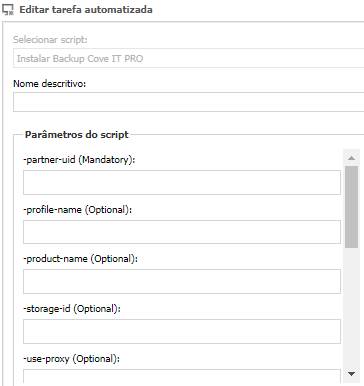The height and width of the screenshot is (386, 364).
Task: Click the Selecionar script label
Action: pyautogui.click(x=50, y=40)
